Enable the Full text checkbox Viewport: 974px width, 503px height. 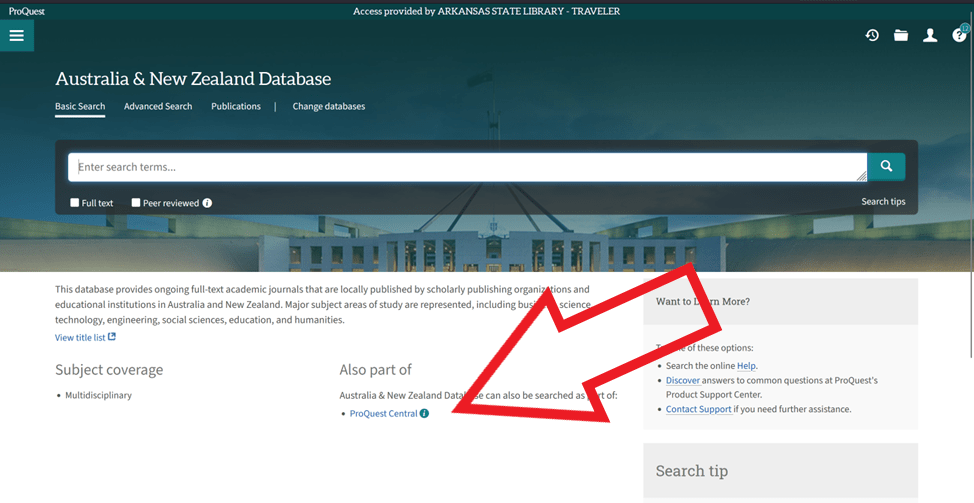[75, 203]
